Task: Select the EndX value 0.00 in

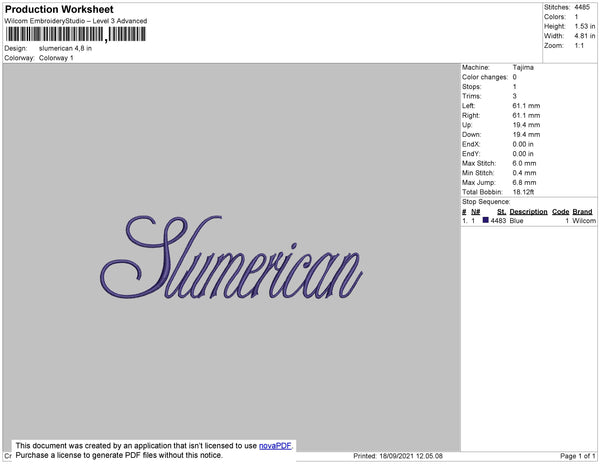Action: coord(523,144)
